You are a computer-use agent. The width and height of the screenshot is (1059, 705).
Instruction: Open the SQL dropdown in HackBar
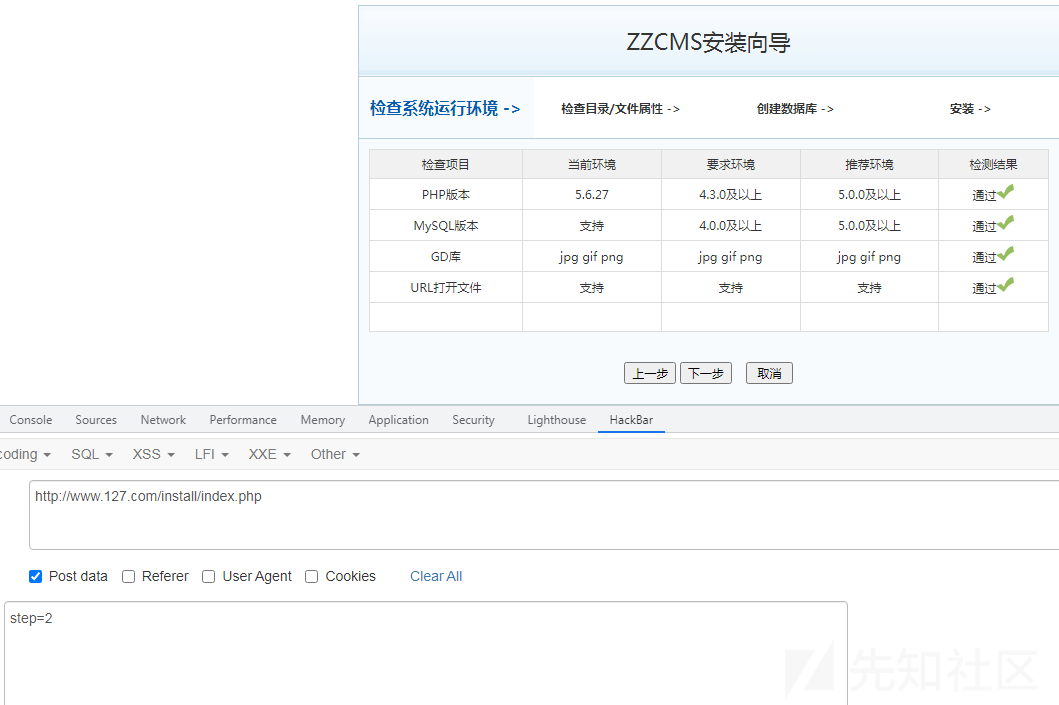click(92, 454)
